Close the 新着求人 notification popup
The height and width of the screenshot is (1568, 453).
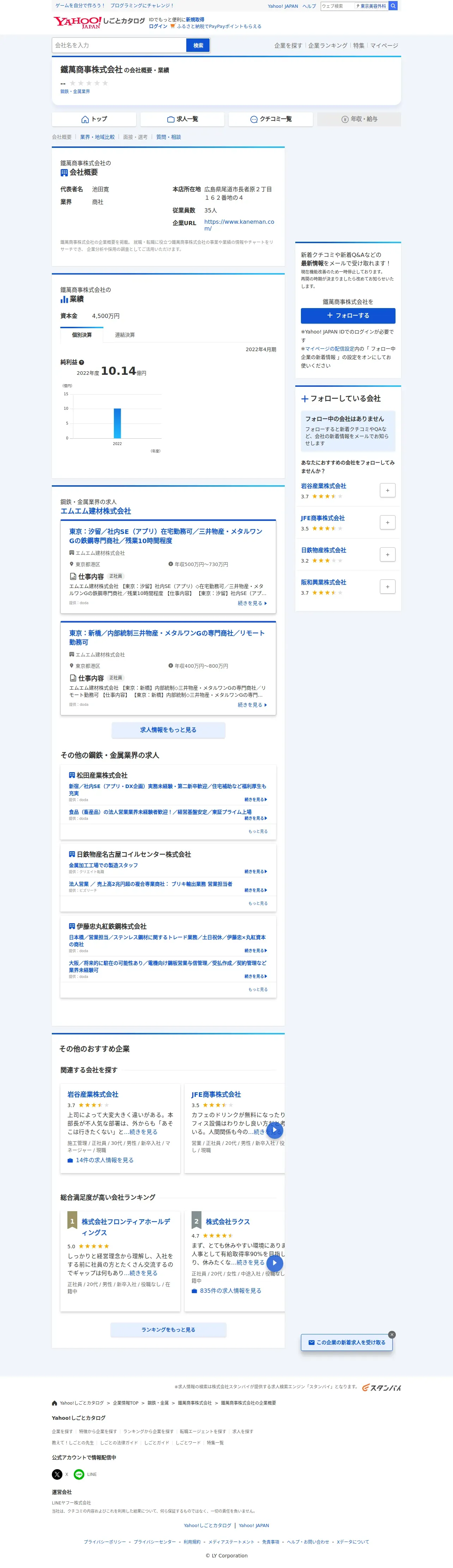click(392, 1335)
